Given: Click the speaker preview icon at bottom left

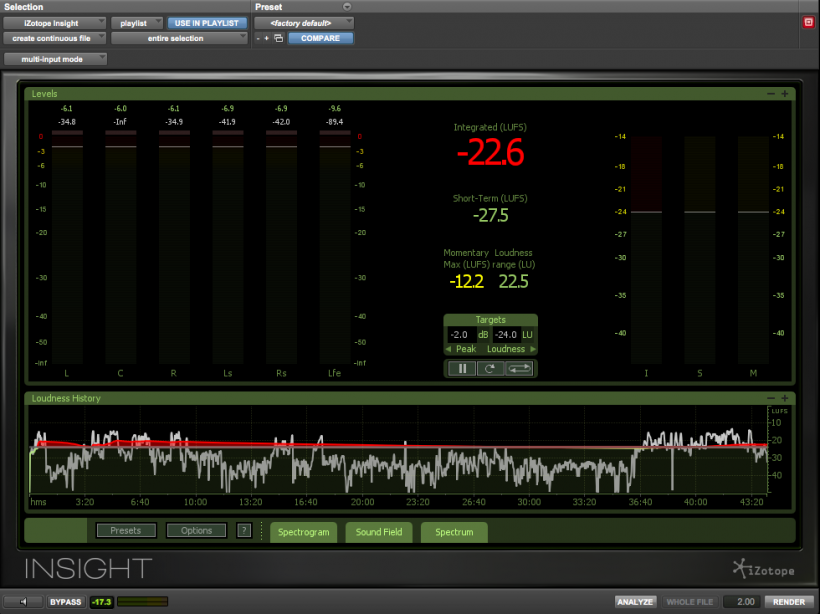Looking at the screenshot, I should 24,602.
